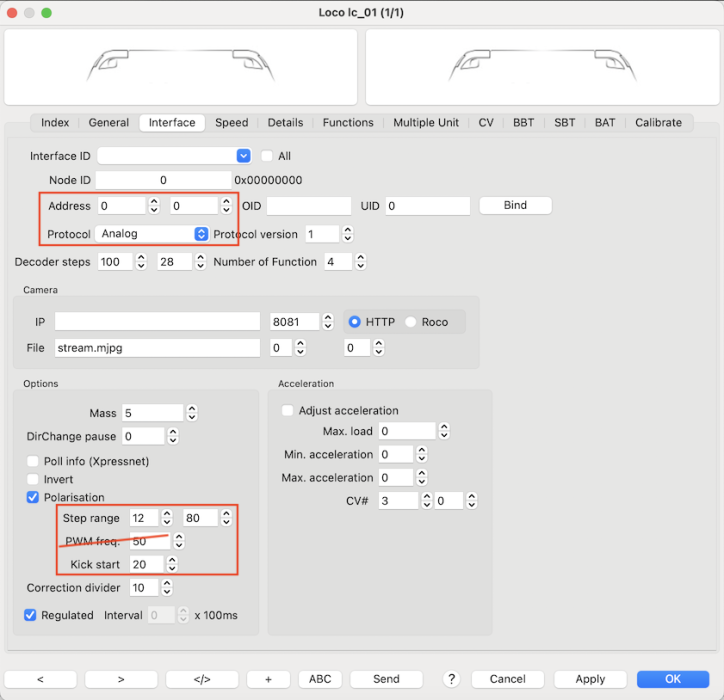Select the Roco radio button
This screenshot has width=724, height=700.
click(410, 322)
